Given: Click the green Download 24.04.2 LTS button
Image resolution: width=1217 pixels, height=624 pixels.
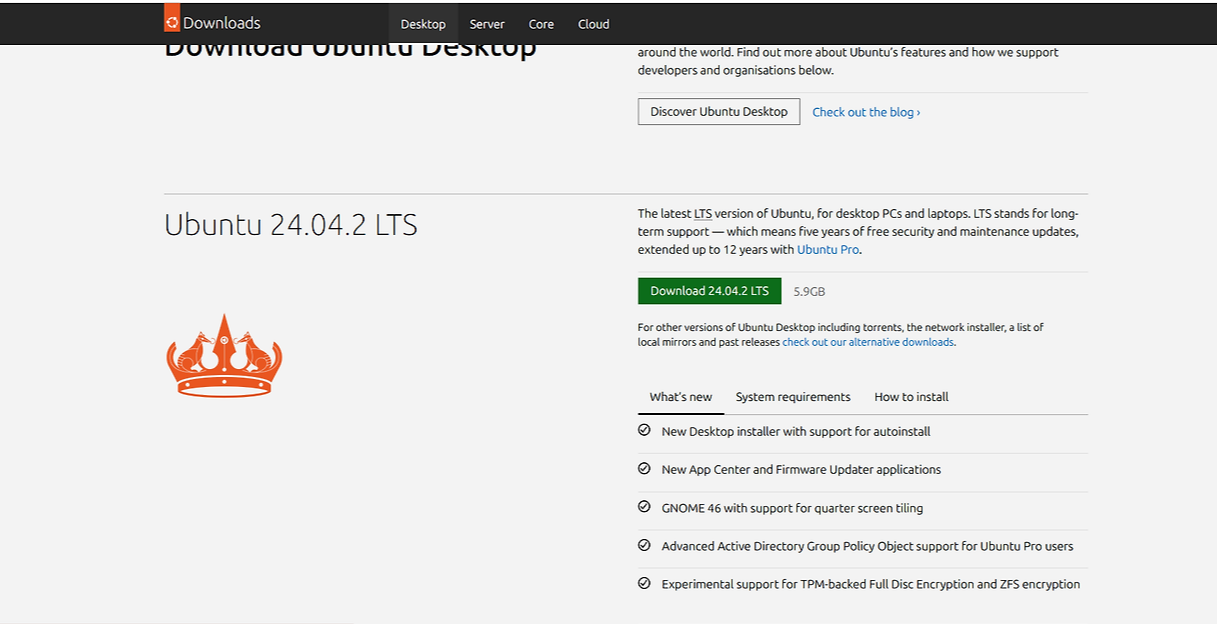Looking at the screenshot, I should (x=709, y=291).
